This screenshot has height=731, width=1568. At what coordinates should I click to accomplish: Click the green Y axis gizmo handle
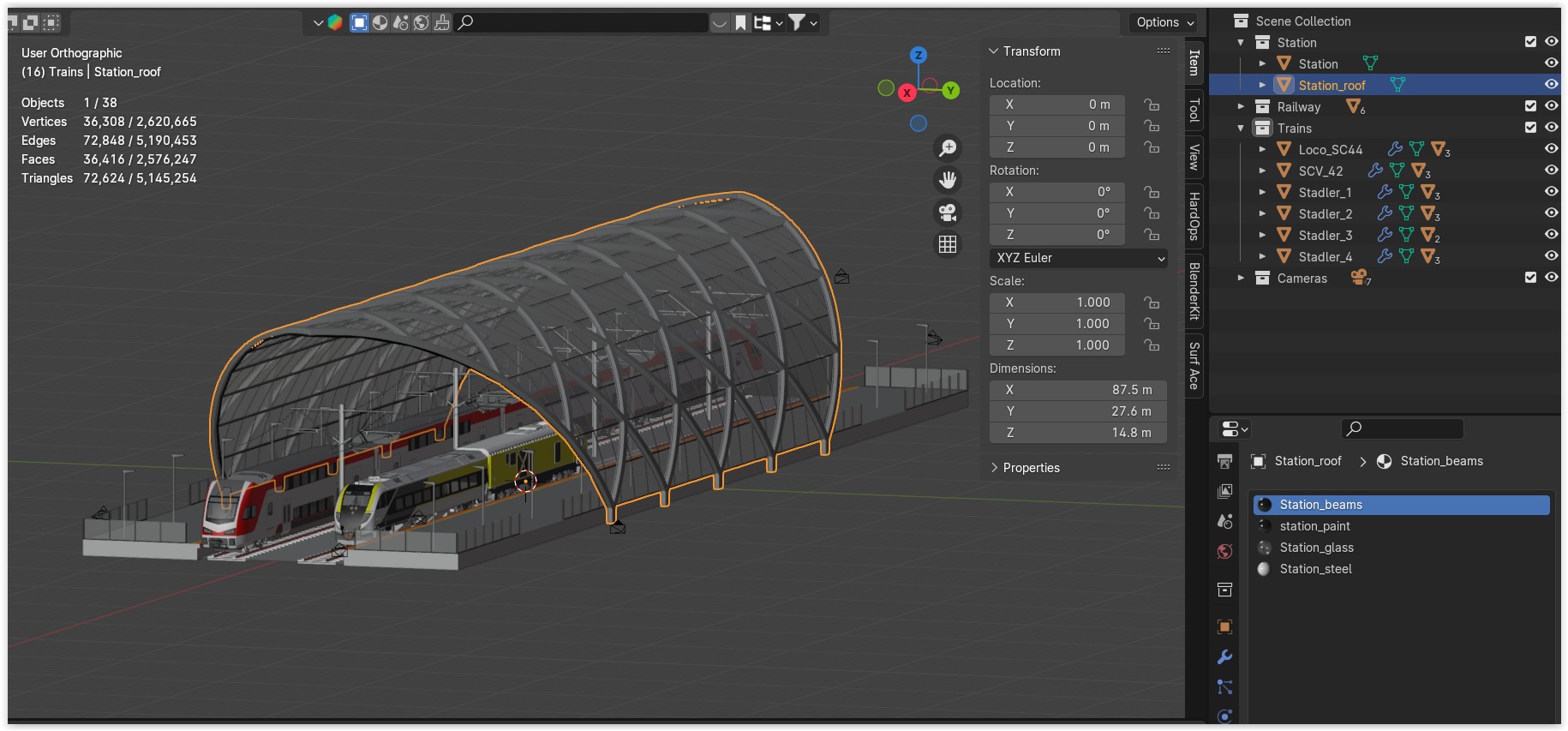pyautogui.click(x=950, y=90)
